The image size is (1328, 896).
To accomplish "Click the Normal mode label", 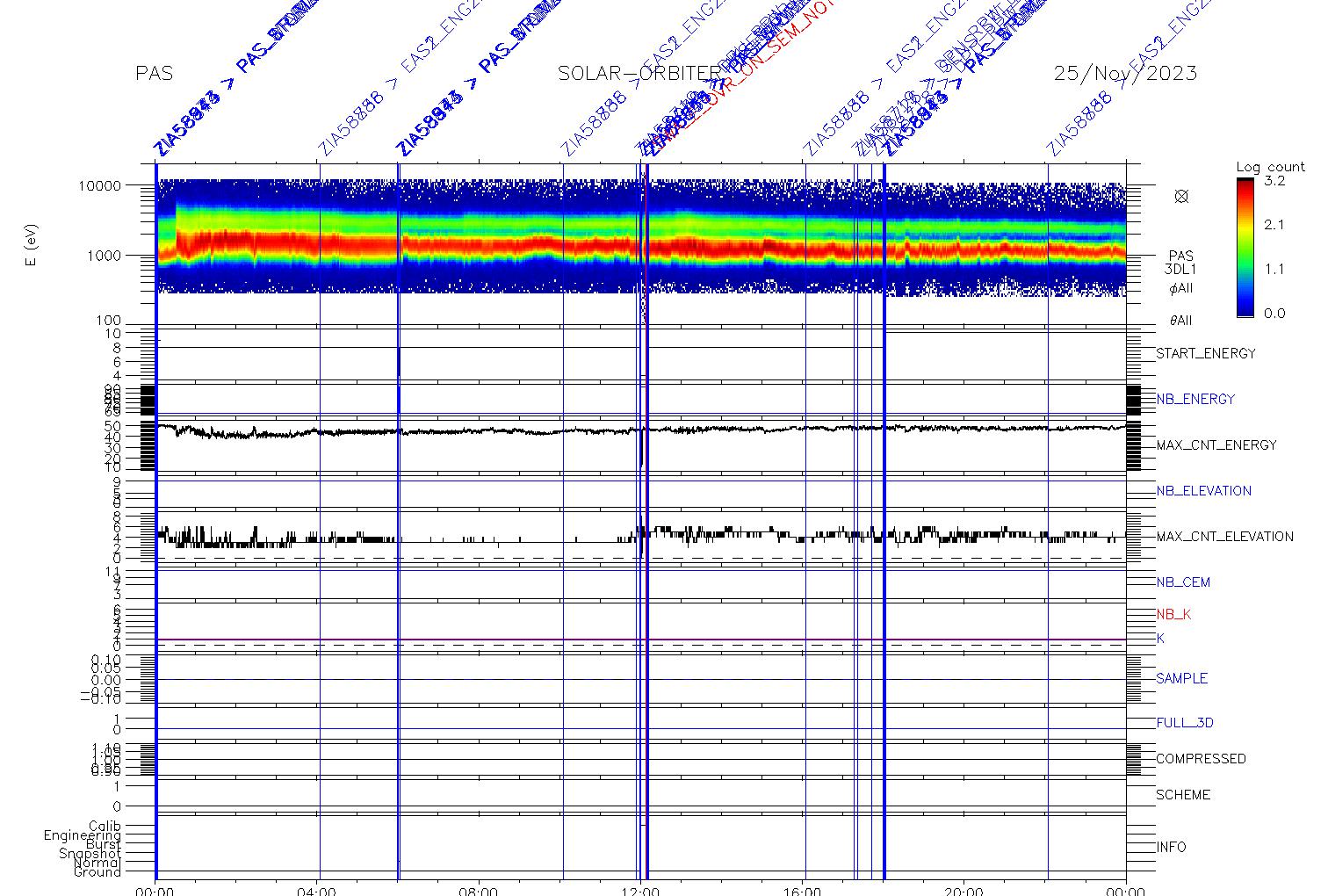I will tap(97, 863).
